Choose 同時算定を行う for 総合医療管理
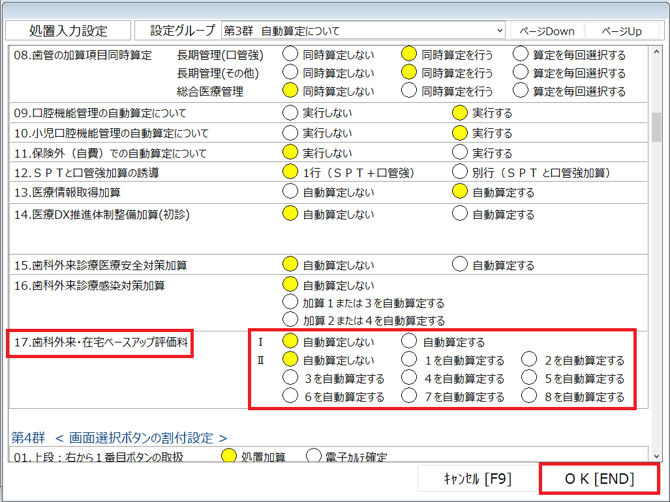Screen dimensions: 670x502 [x=409, y=92]
